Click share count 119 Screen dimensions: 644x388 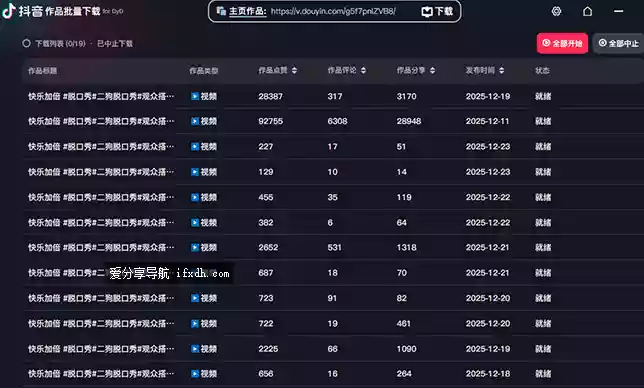[x=404, y=197]
